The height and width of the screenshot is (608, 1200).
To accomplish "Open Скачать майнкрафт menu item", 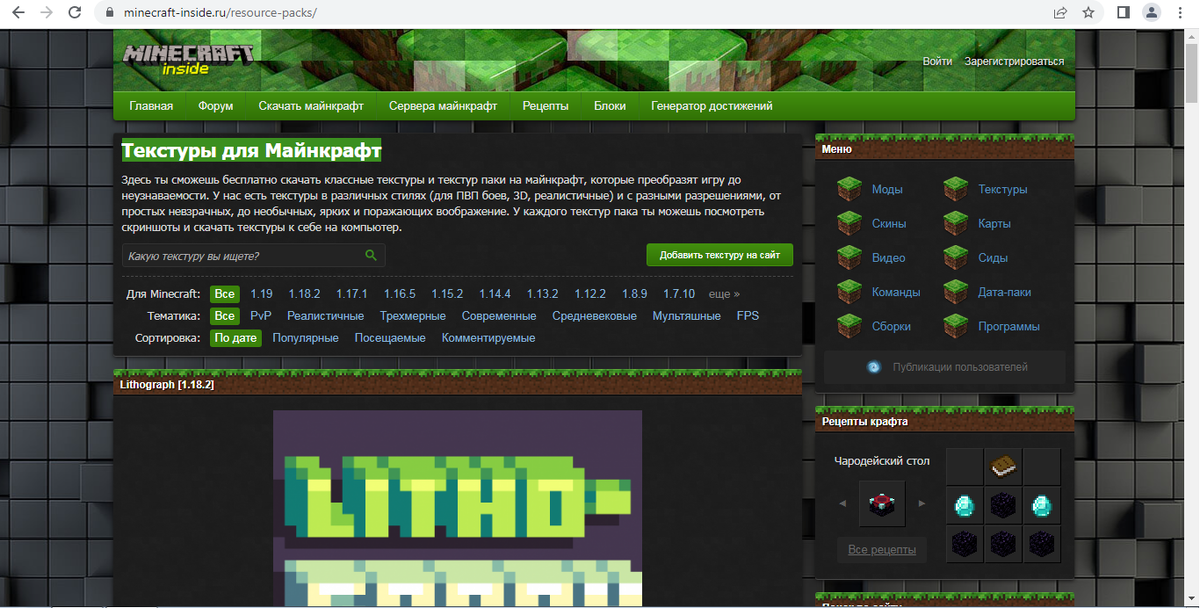I will point(311,106).
